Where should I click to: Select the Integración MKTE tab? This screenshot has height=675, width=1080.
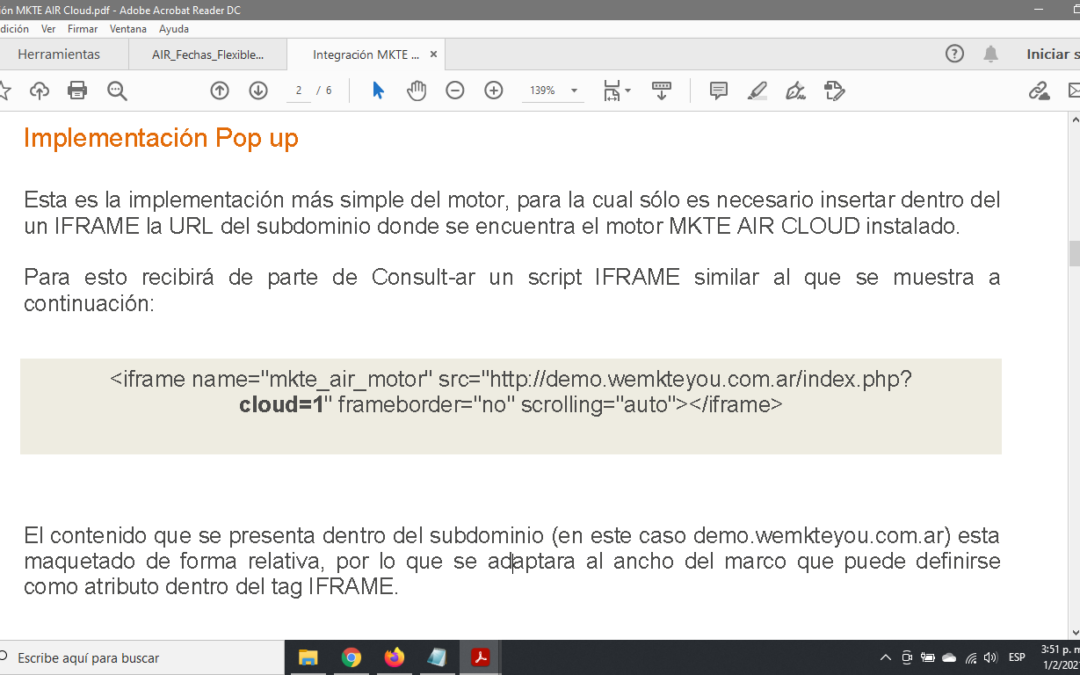[x=365, y=54]
